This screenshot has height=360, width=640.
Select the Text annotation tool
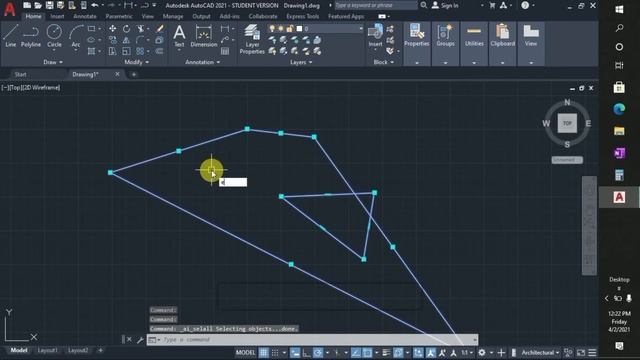(179, 36)
